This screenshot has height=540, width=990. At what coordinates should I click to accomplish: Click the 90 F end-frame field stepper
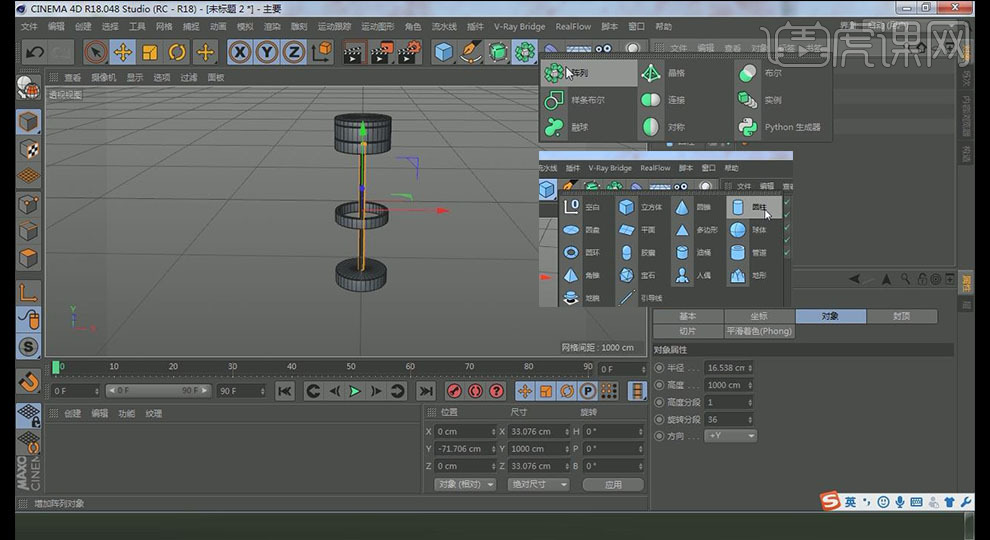coord(262,392)
